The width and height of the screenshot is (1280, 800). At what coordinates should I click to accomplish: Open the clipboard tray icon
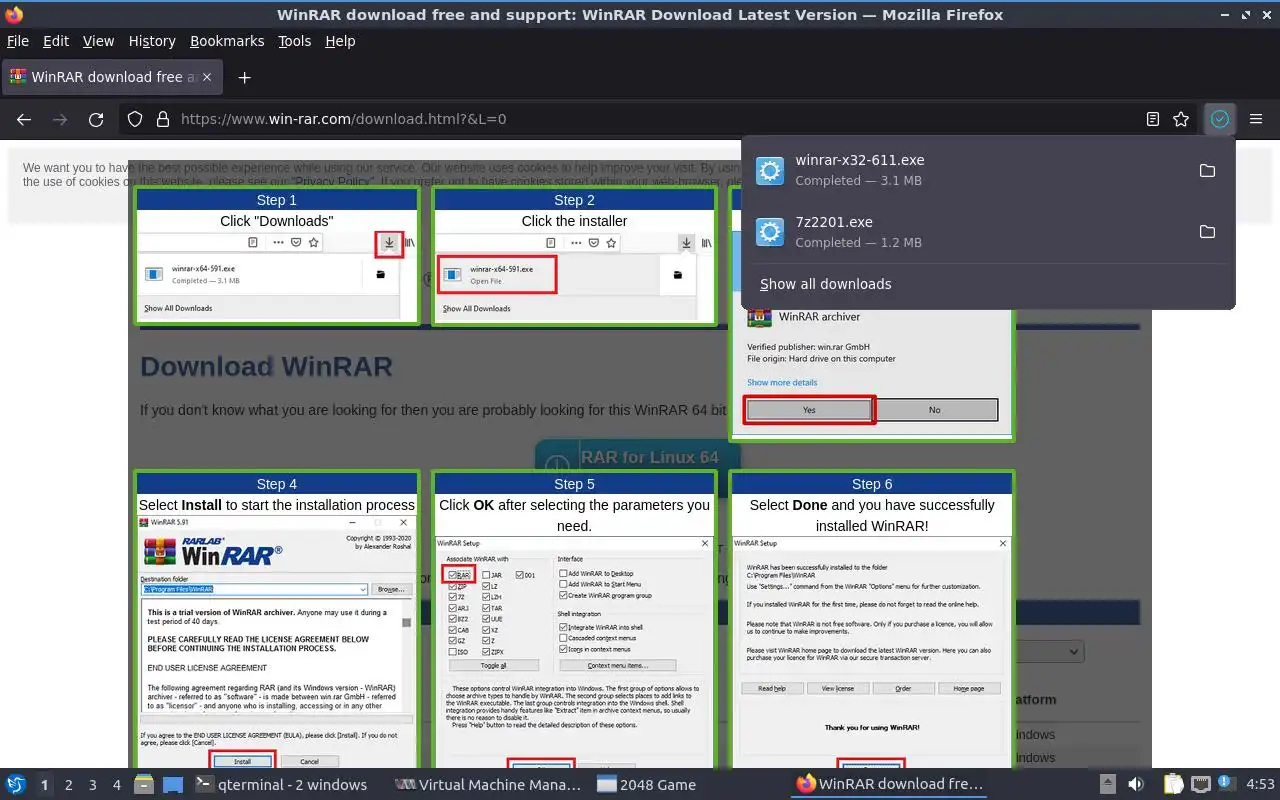click(1172, 784)
